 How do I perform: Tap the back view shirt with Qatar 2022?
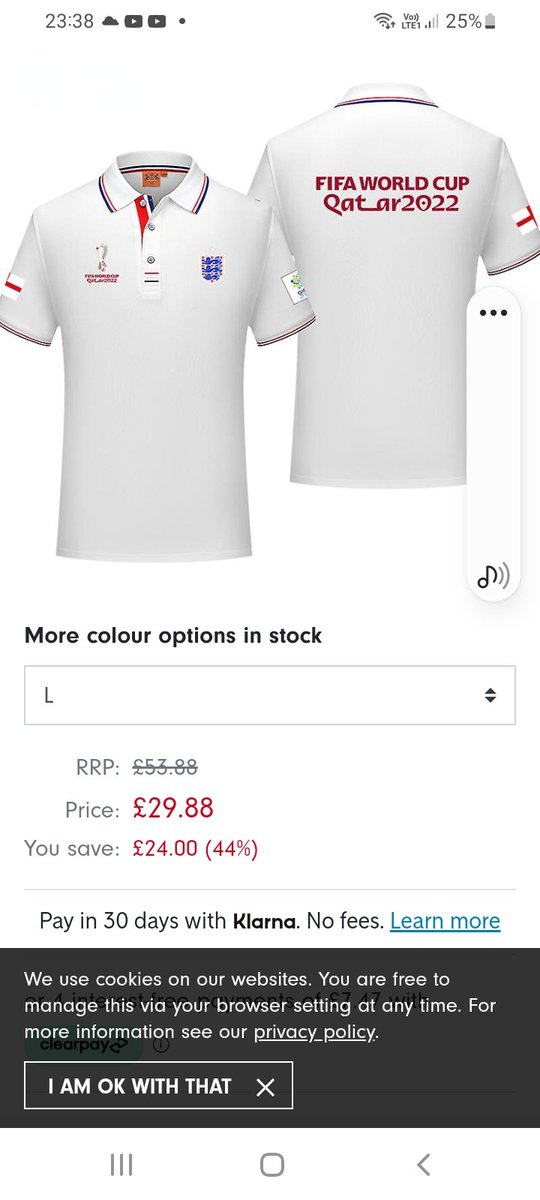click(394, 285)
